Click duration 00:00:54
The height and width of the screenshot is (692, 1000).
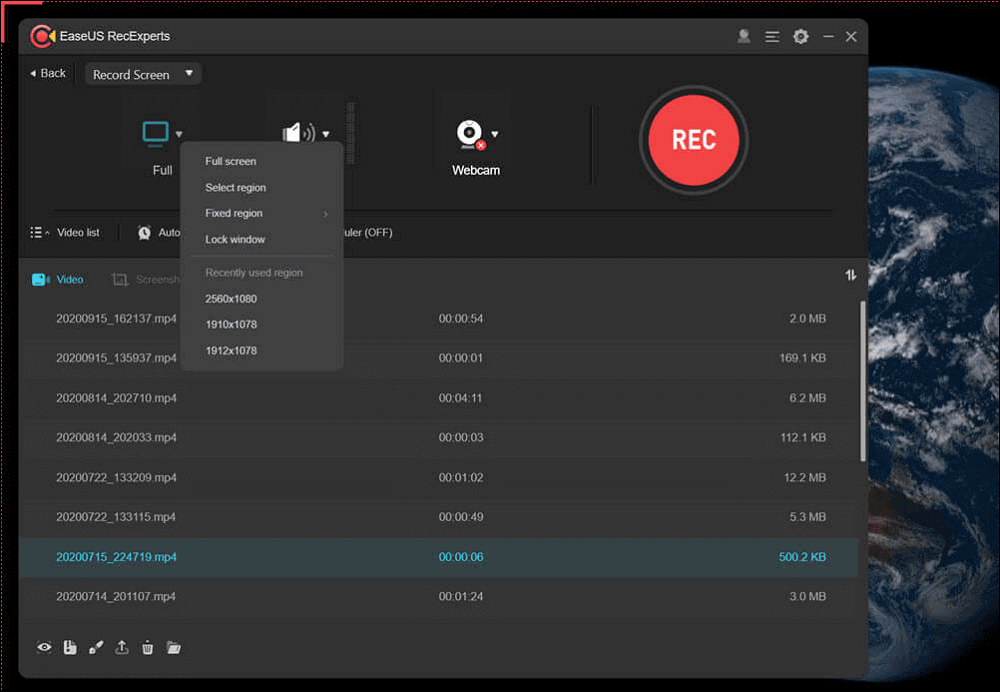[x=460, y=318]
